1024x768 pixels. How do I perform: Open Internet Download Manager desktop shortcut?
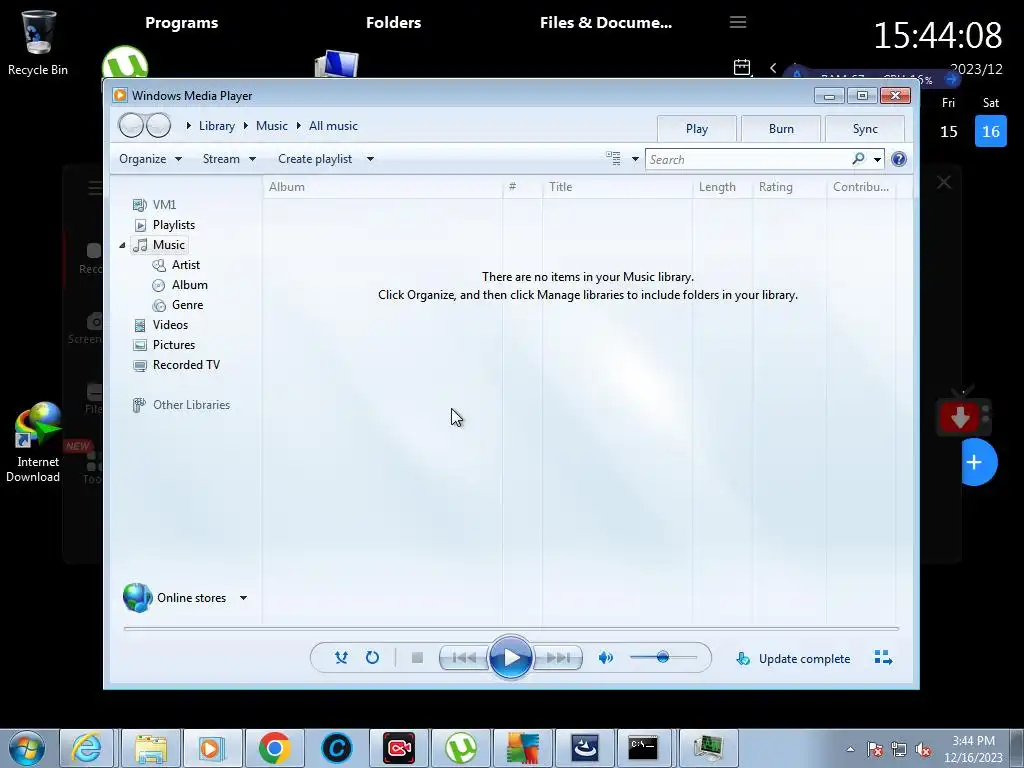36,443
